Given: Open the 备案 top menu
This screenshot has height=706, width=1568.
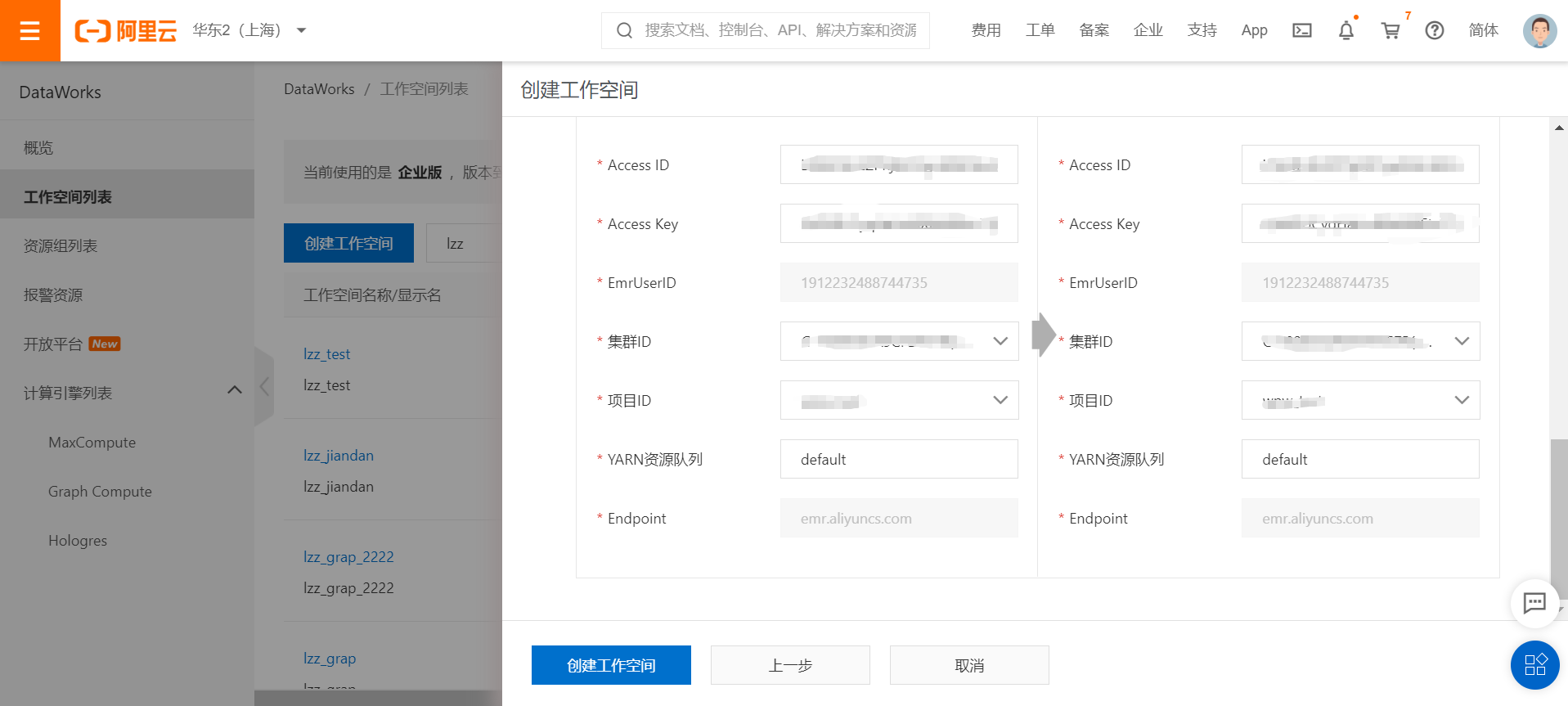Looking at the screenshot, I should click(x=1094, y=30).
